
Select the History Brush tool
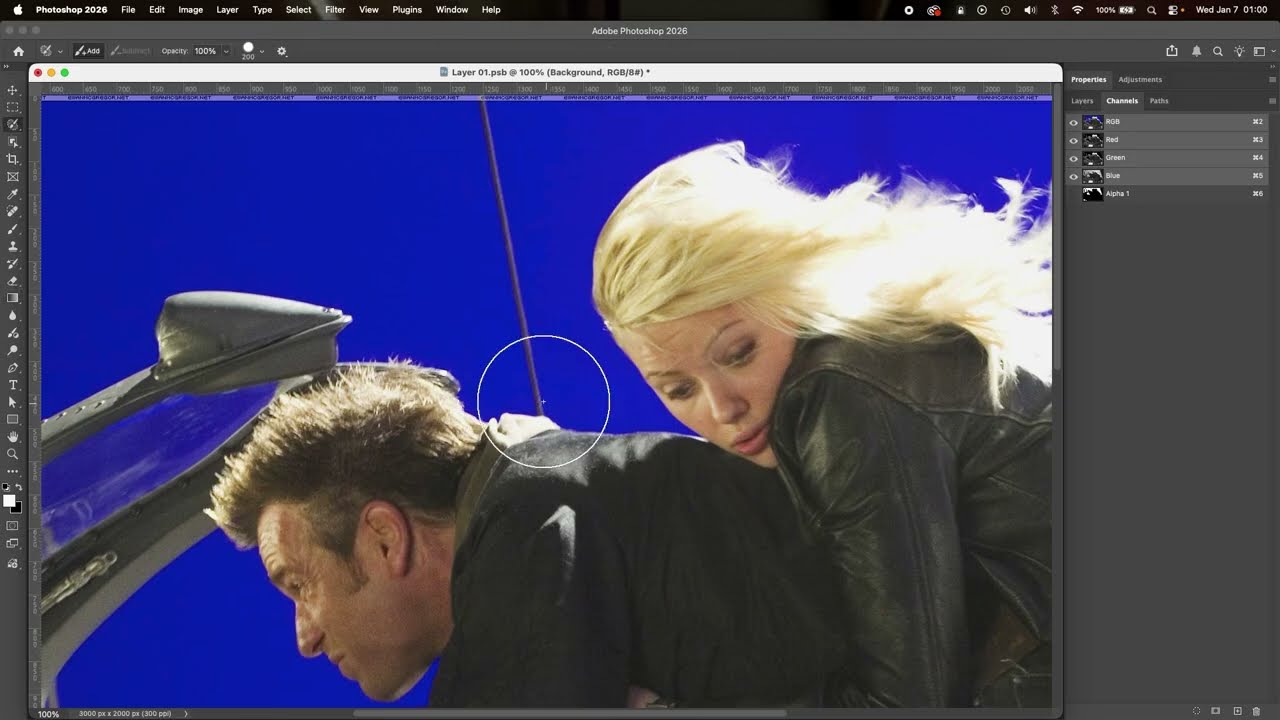click(13, 263)
